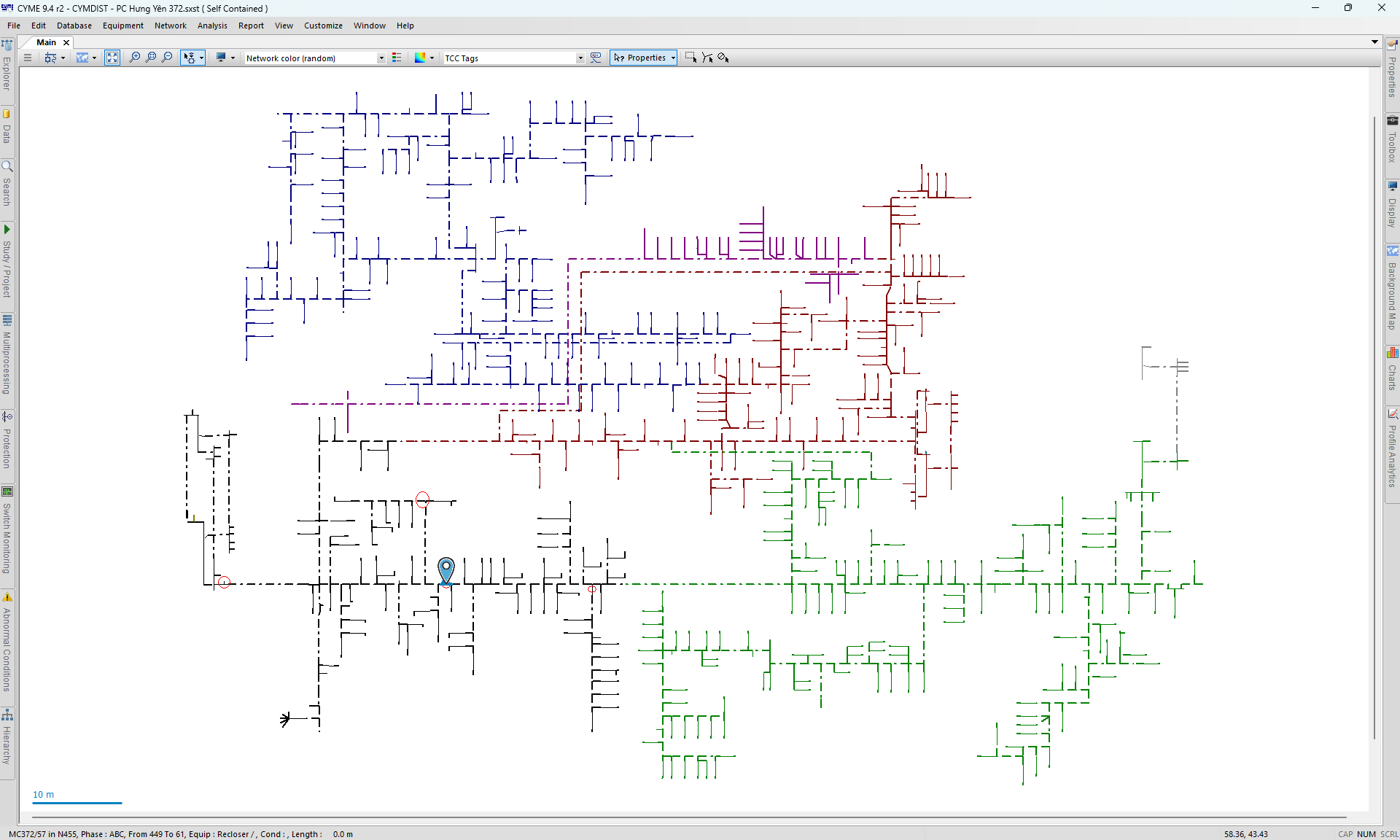
Task: Open the Analysis menu
Action: tap(212, 26)
